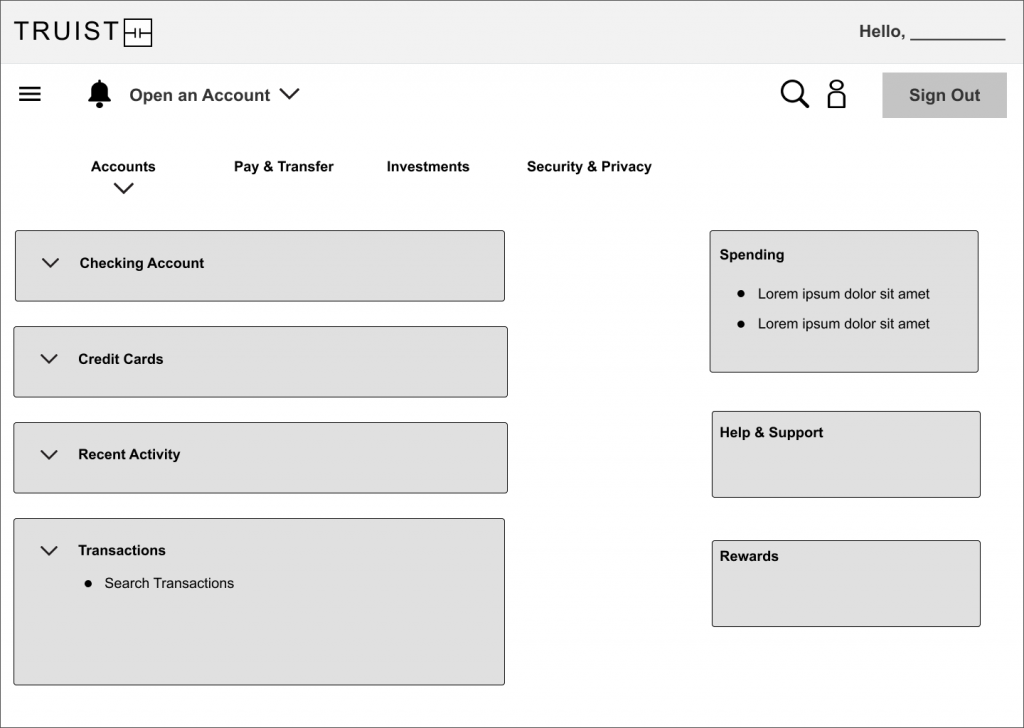1024x728 pixels.
Task: Go to the Investments tab
Action: pyautogui.click(x=428, y=167)
